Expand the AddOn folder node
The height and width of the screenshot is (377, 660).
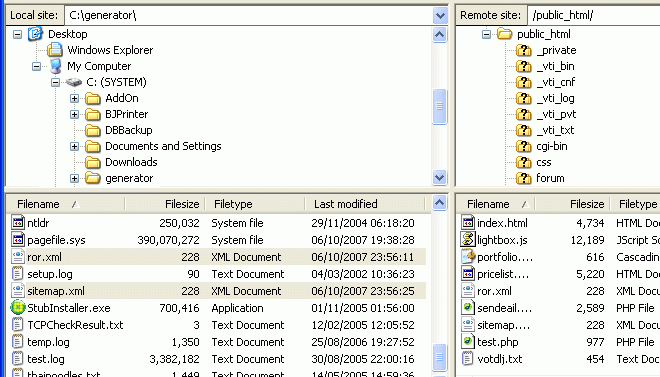click(75, 98)
